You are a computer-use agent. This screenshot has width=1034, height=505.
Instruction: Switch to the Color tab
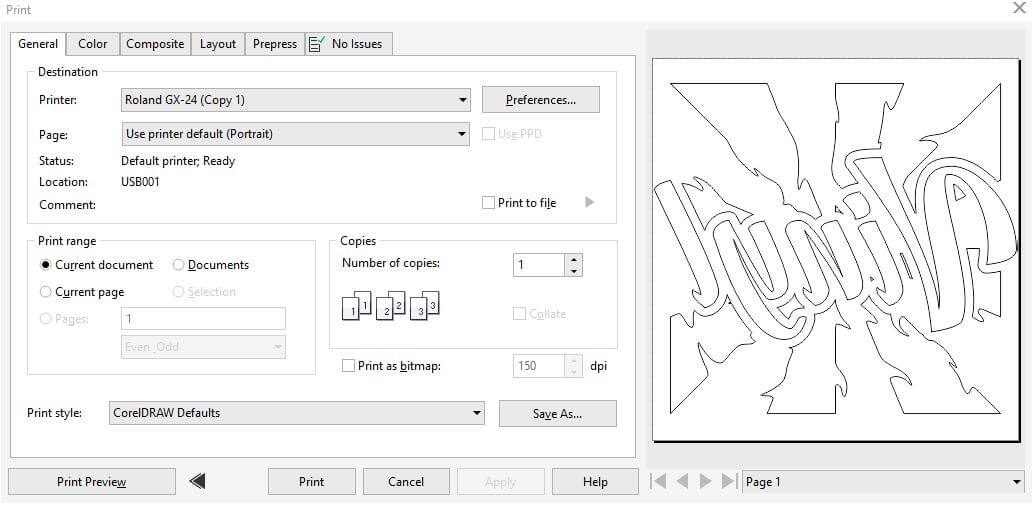(x=93, y=44)
